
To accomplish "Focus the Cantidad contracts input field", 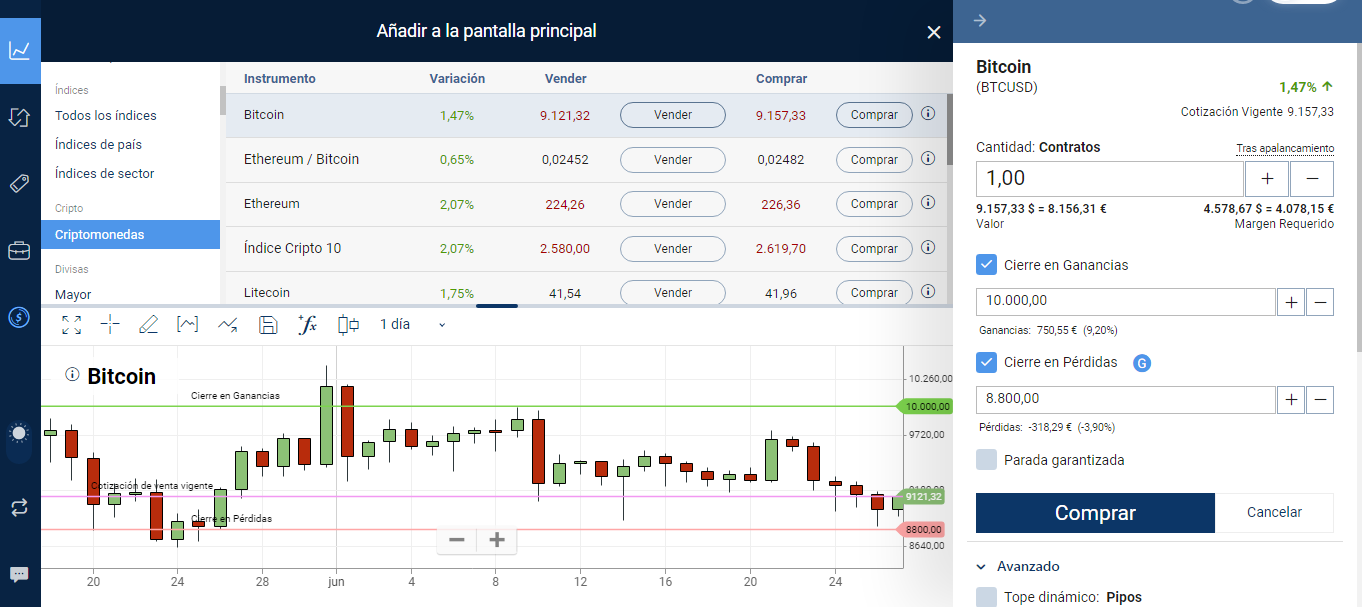I will [x=1110, y=179].
